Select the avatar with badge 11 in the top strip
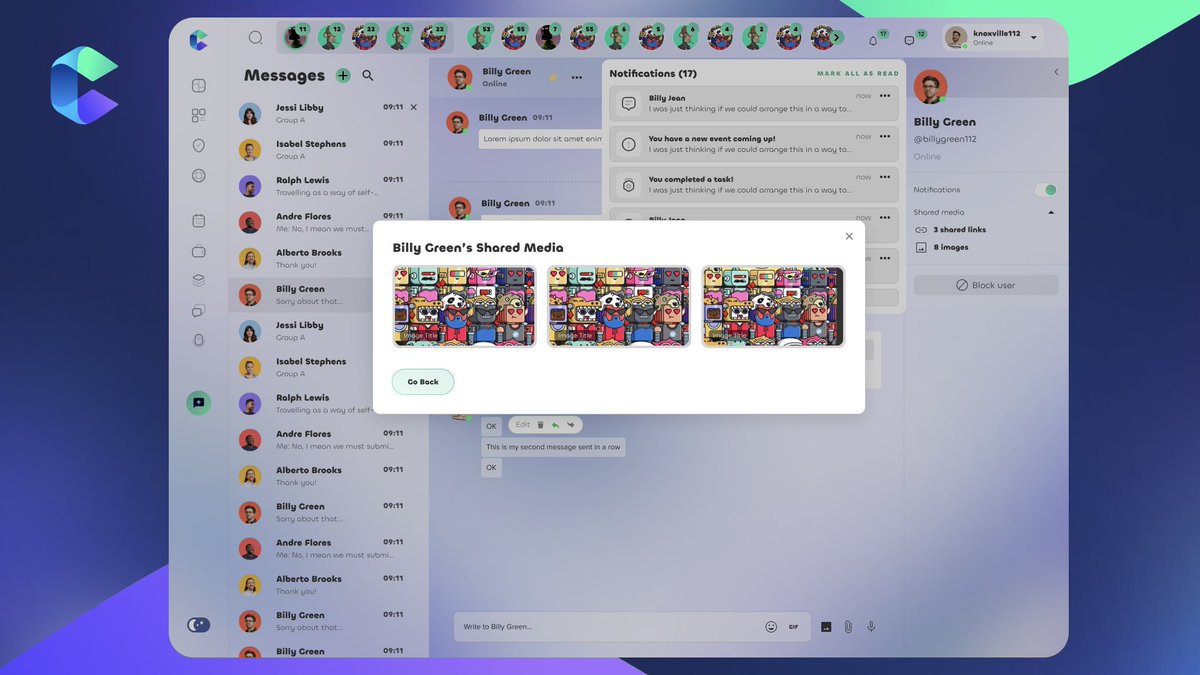1200x675 pixels. pyautogui.click(x=295, y=38)
